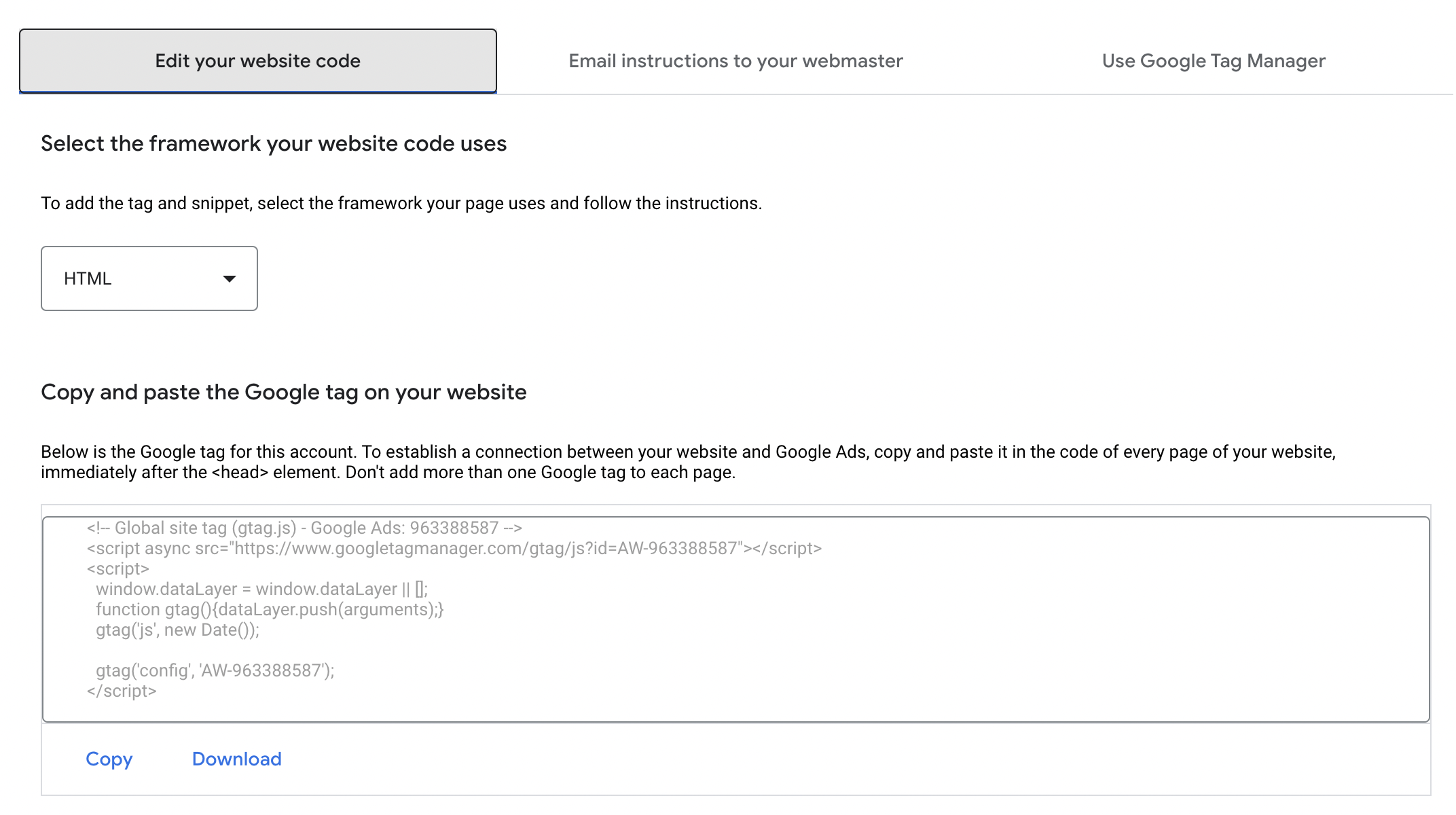Click inside the Google tag code box

click(x=736, y=619)
